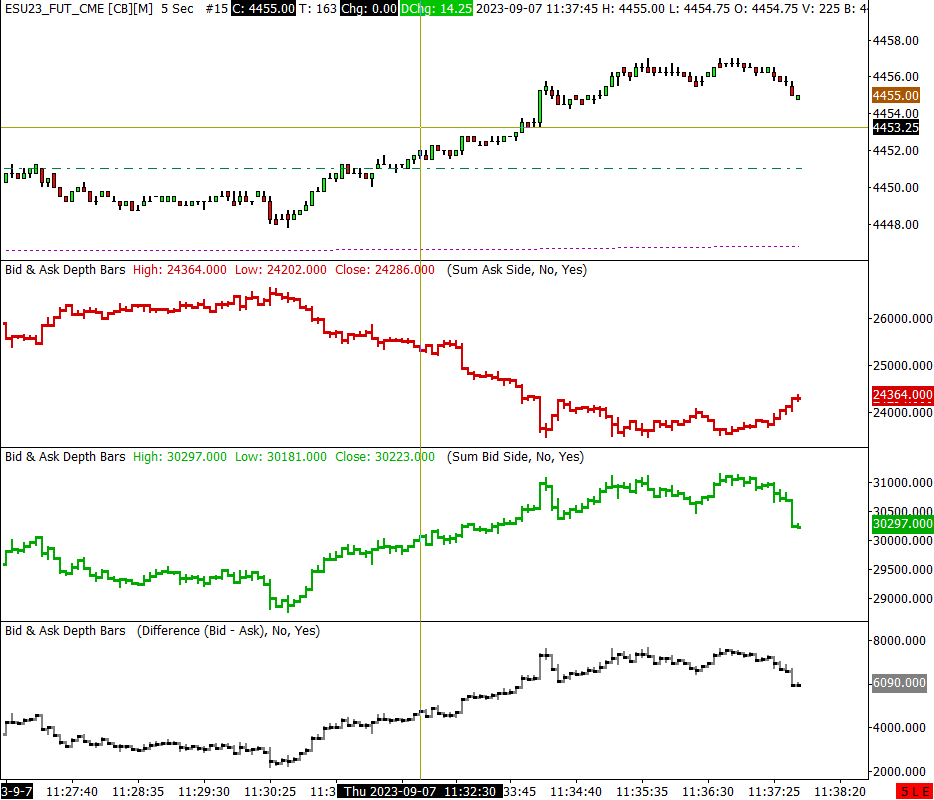
Task: Click the 4456.00 price scale label
Action: 895,76
